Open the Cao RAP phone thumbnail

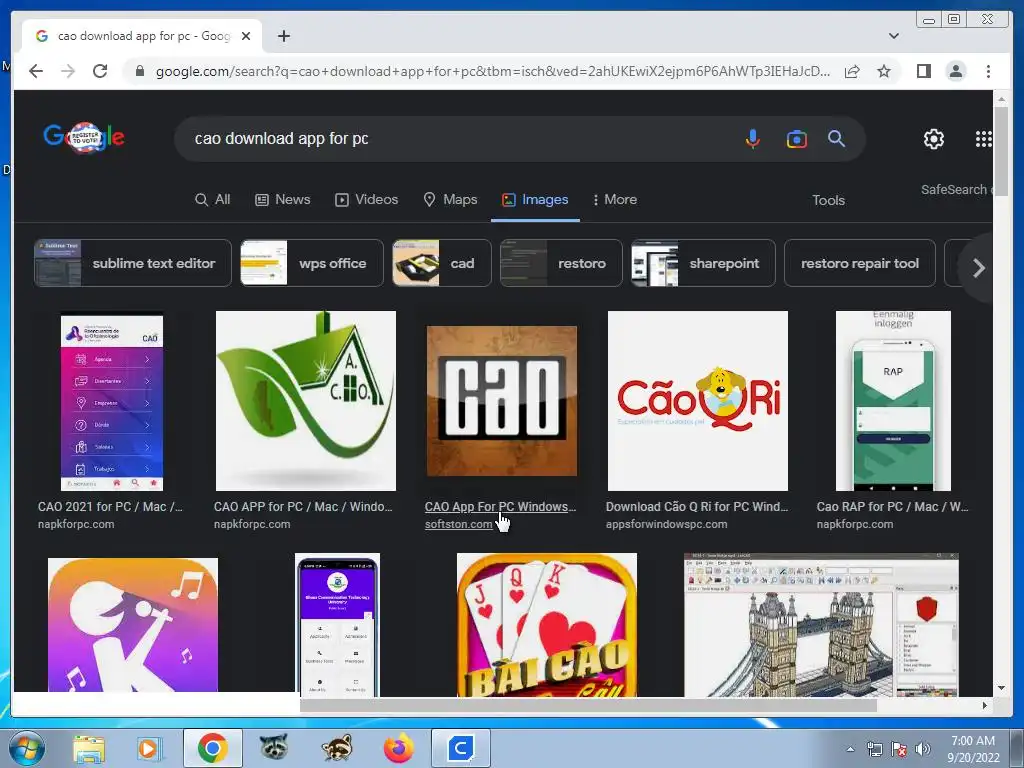click(x=893, y=401)
